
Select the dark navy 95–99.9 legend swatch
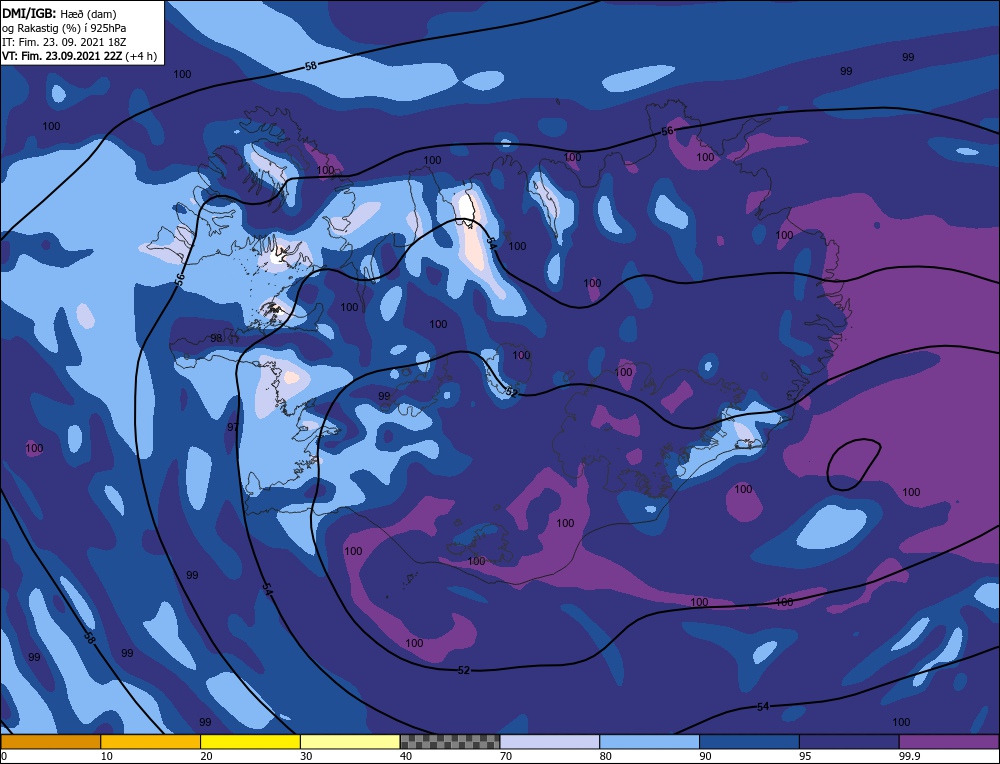(x=849, y=742)
